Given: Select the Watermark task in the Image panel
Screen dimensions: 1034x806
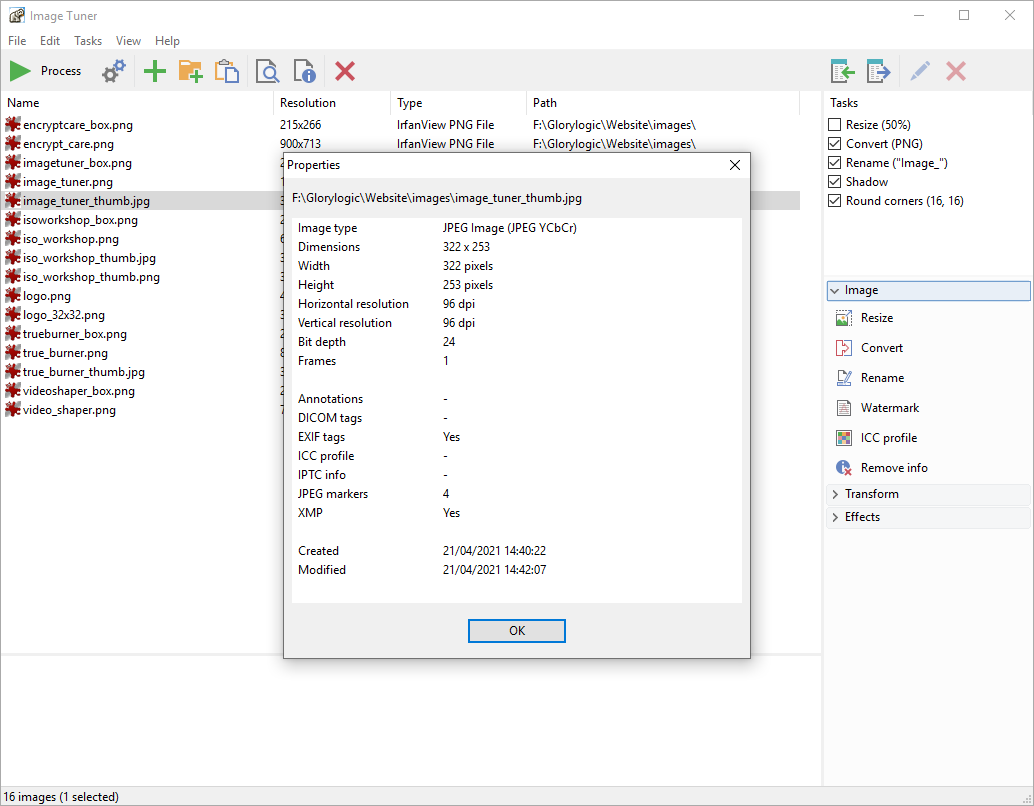Looking at the screenshot, I should pos(886,407).
